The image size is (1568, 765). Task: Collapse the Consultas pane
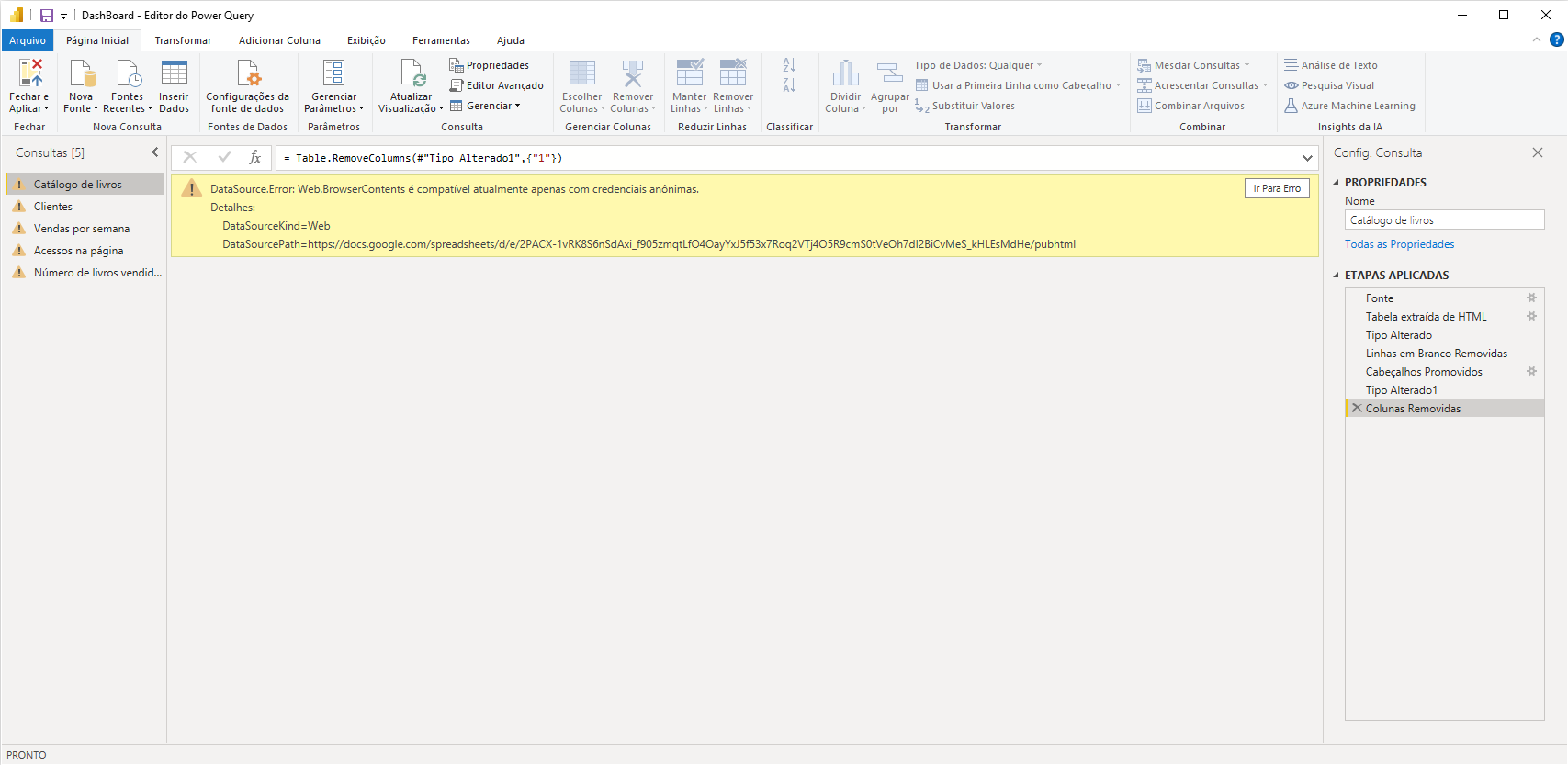(x=154, y=152)
